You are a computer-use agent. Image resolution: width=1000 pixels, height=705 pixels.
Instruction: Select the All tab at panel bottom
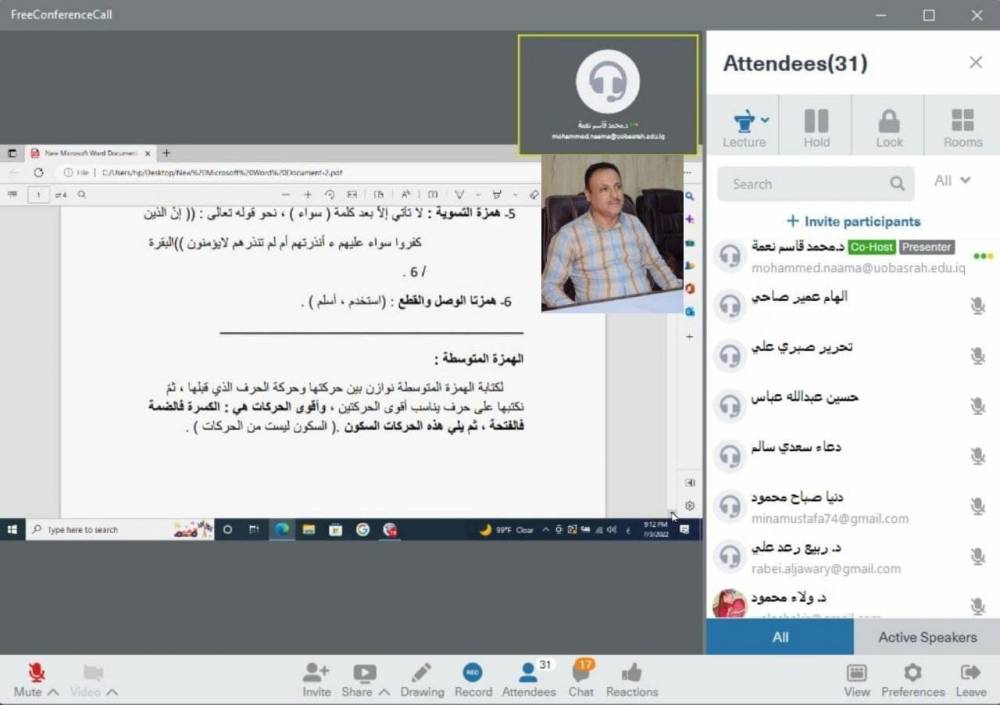point(780,637)
